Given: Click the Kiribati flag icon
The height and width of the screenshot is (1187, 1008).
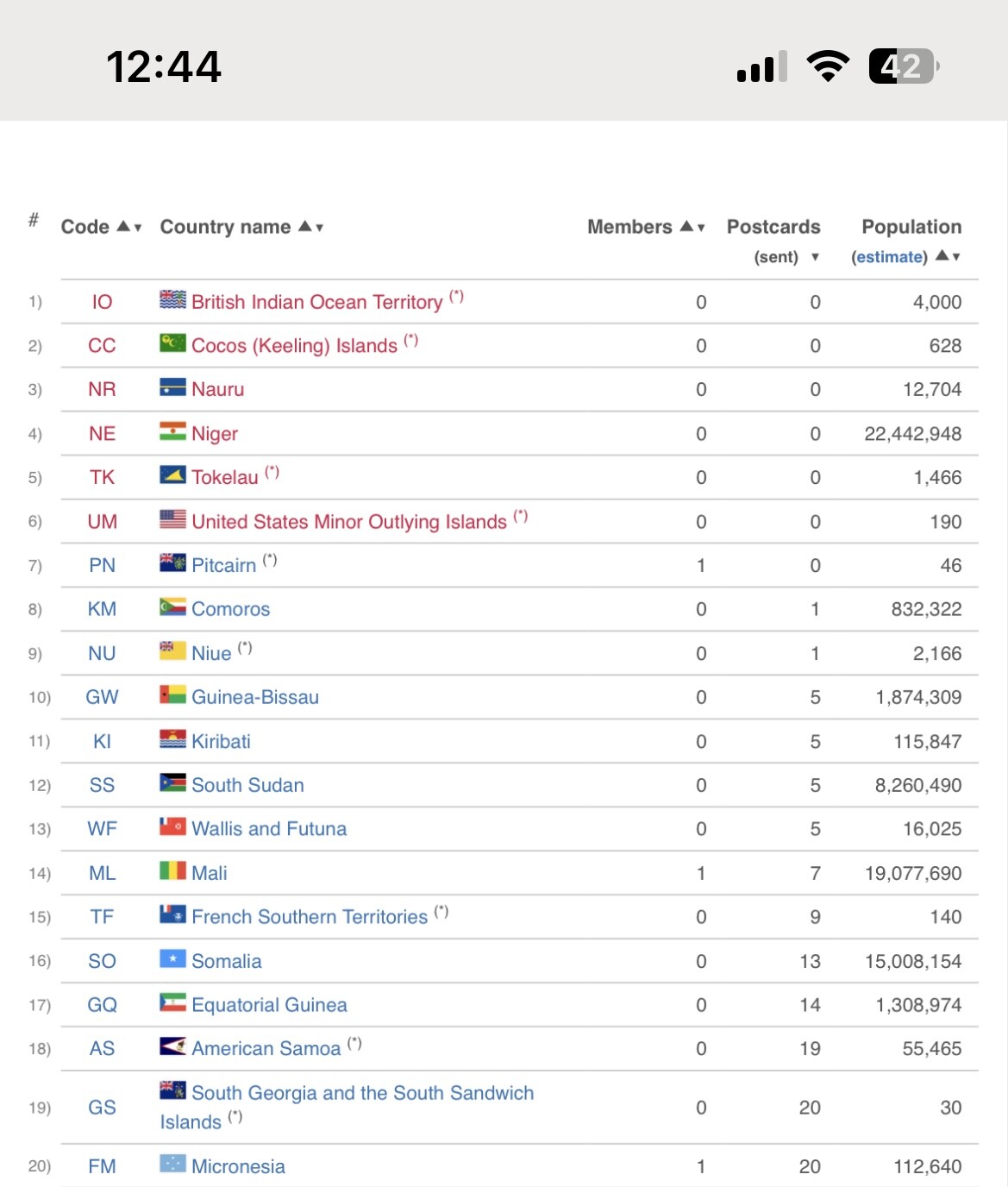Looking at the screenshot, I should 172,738.
